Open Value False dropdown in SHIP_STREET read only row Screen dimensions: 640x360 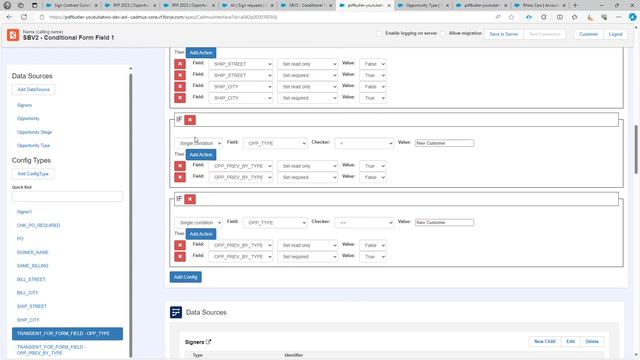373,64
